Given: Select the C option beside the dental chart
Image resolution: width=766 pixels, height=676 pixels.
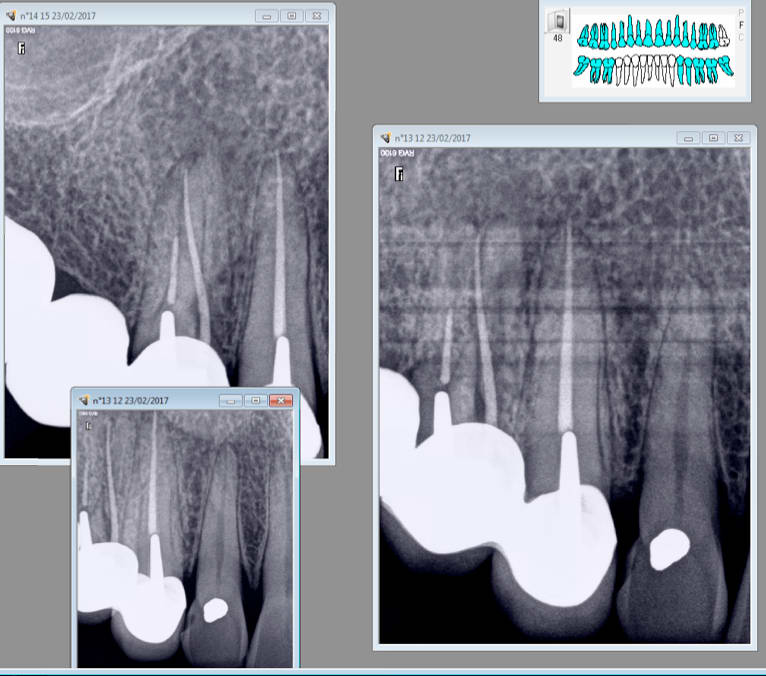Looking at the screenshot, I should 741,38.
